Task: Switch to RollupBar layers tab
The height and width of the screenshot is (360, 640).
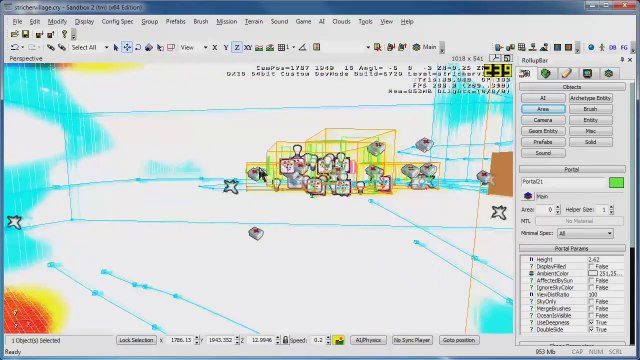Action: pos(609,73)
